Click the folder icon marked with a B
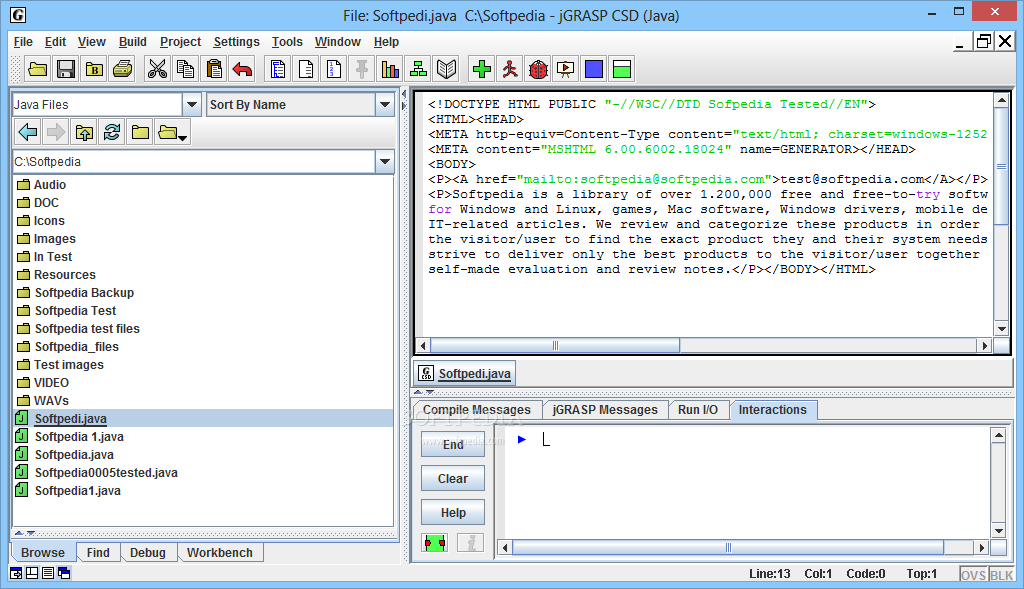Viewport: 1024px width, 589px height. (94, 69)
